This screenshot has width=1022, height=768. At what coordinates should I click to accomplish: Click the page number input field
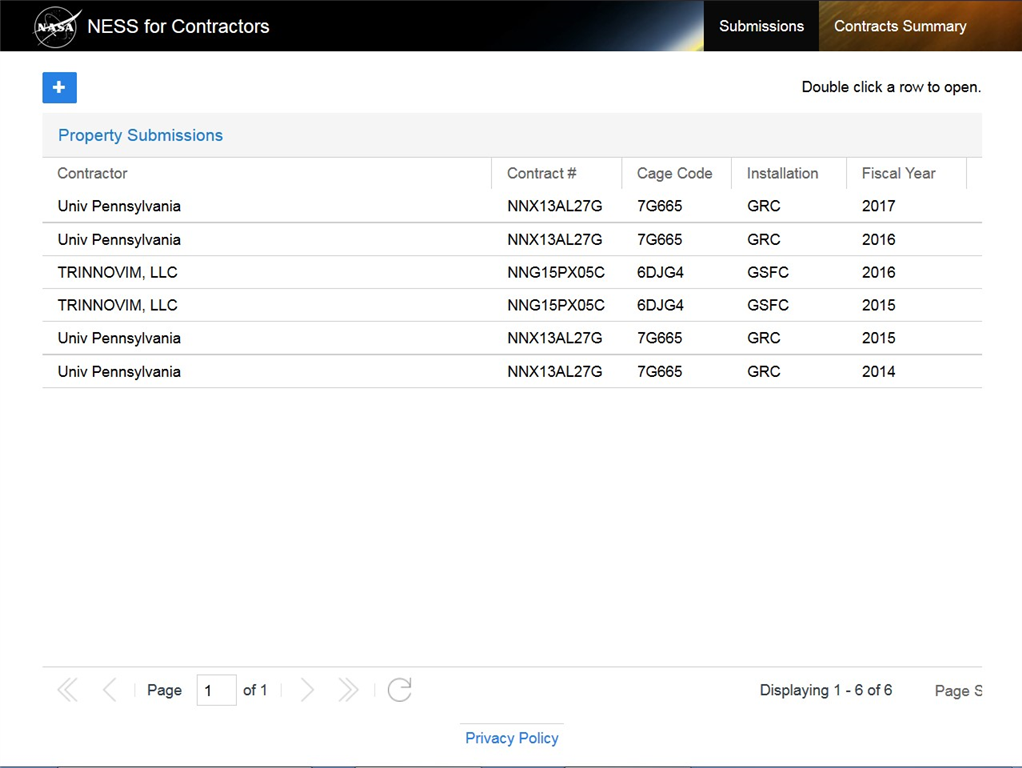216,690
